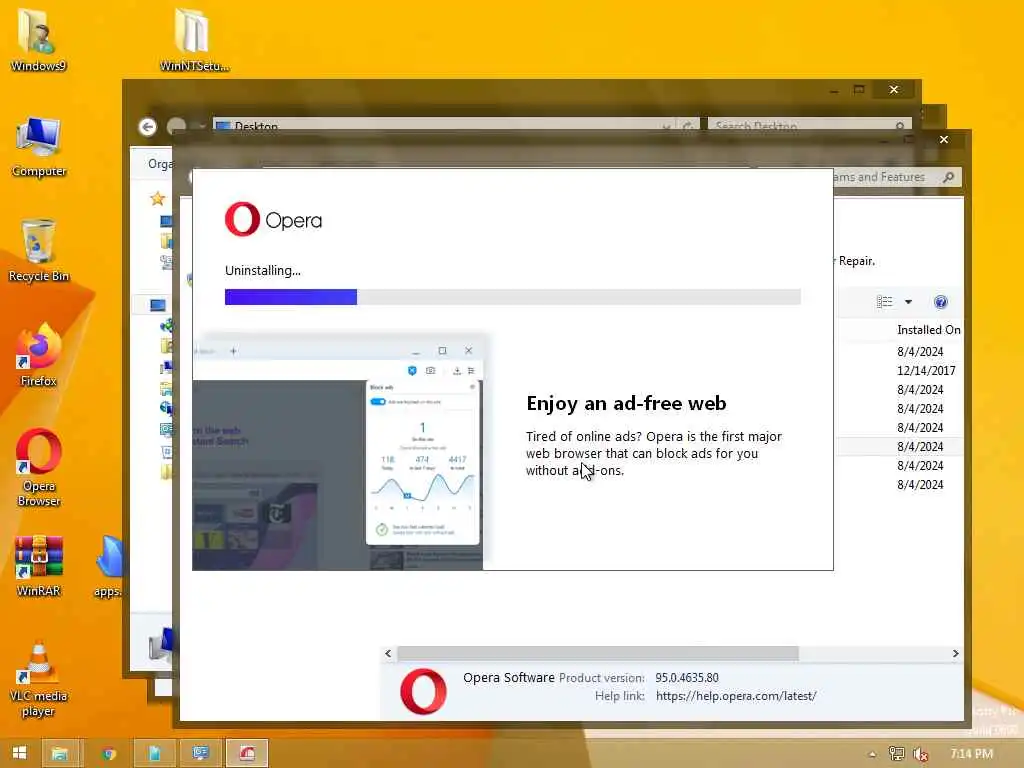
Task: Click the Favorites star in Explorer sidebar
Action: [x=157, y=199]
